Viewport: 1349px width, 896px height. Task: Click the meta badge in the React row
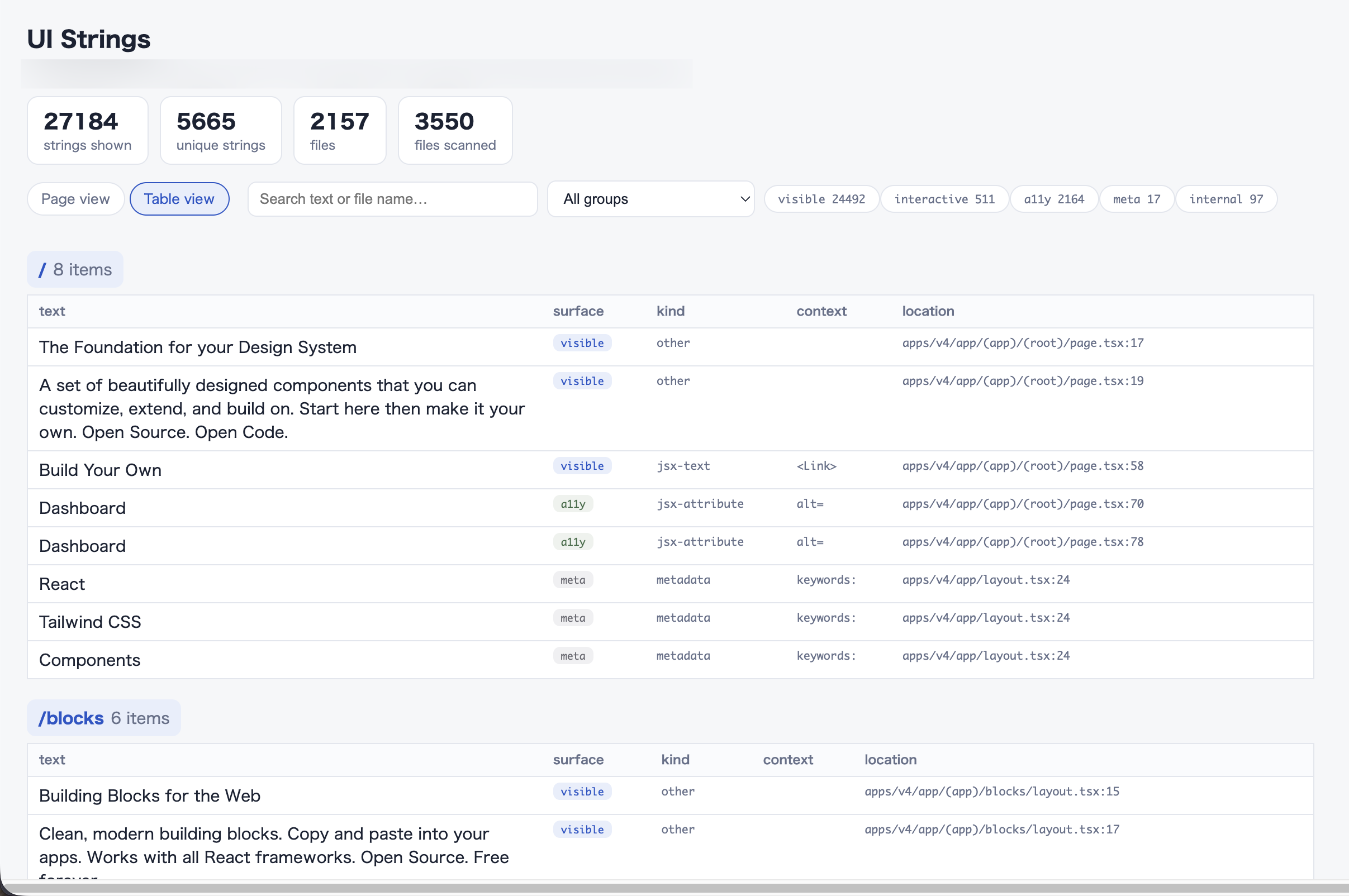pos(573,580)
